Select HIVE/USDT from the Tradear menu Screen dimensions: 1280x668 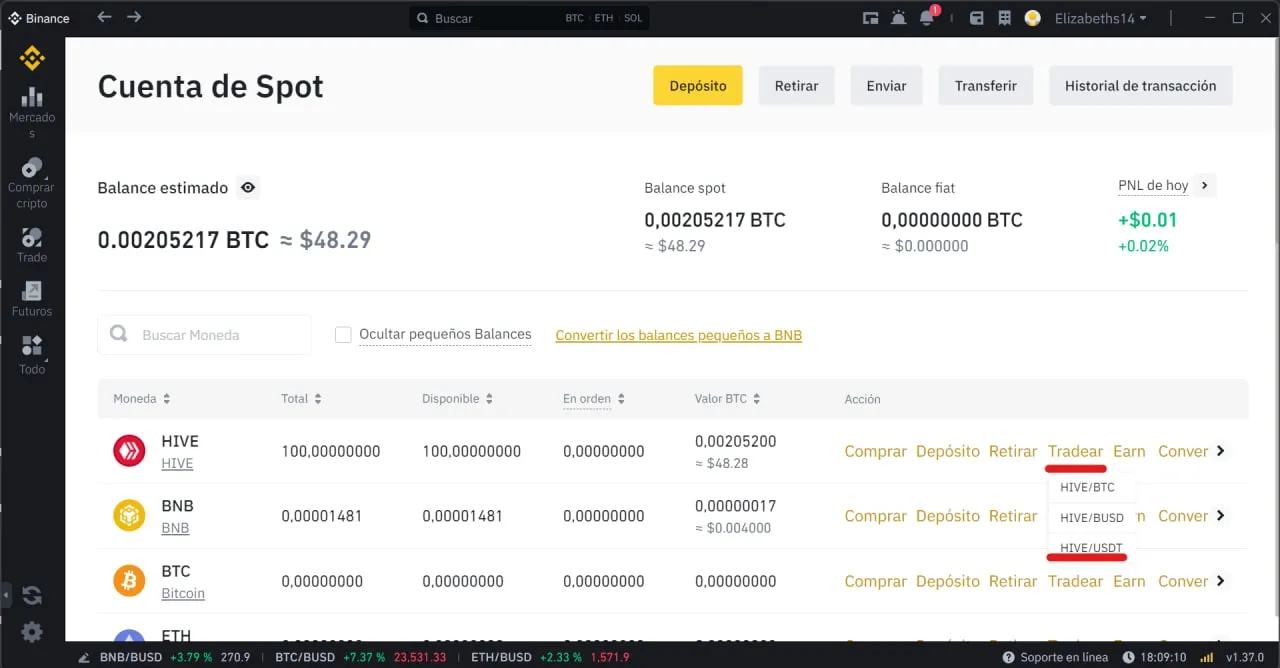[1090, 548]
